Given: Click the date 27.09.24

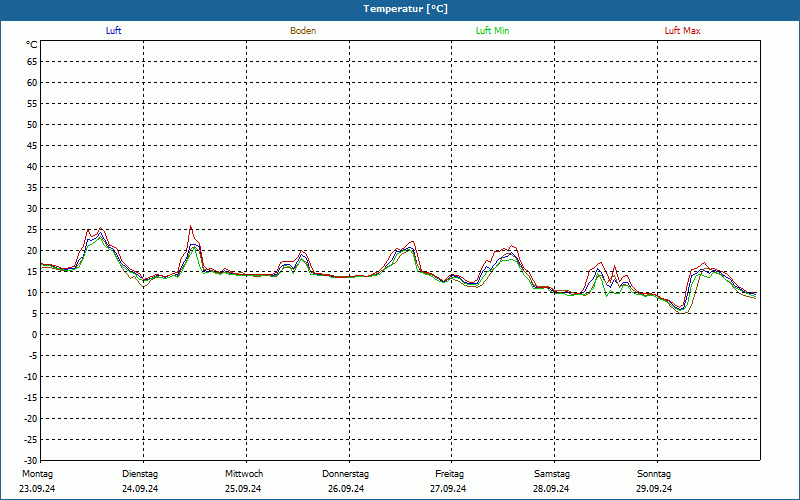Looking at the screenshot, I should click(448, 489).
